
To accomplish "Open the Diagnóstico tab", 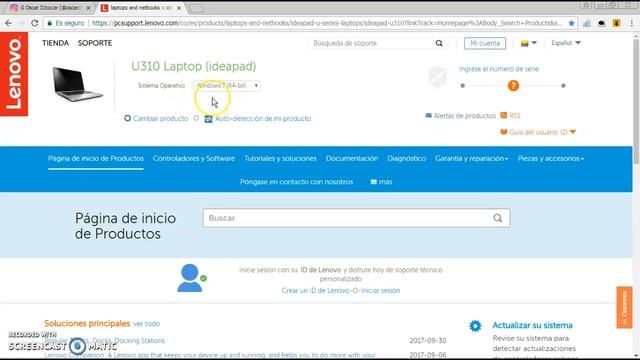I will 407,158.
